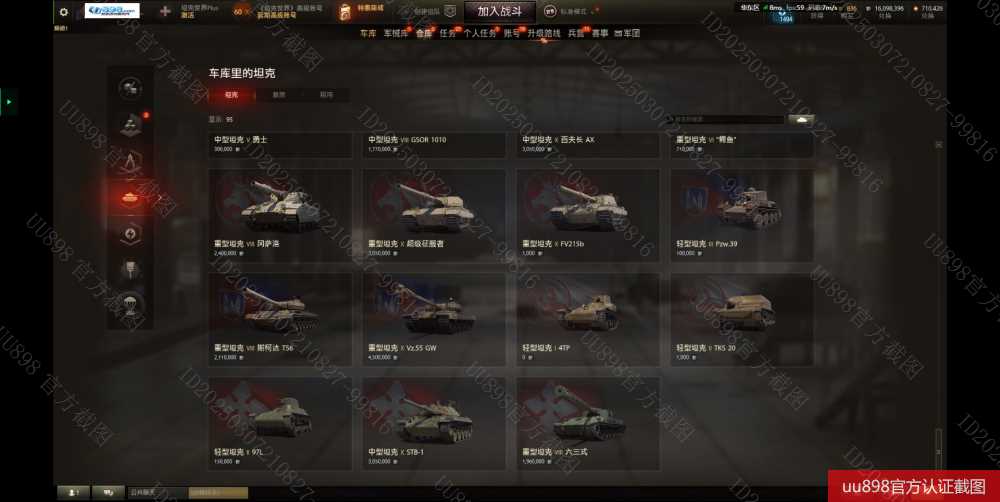Click the plus icon beside Plus subscription

point(165,11)
